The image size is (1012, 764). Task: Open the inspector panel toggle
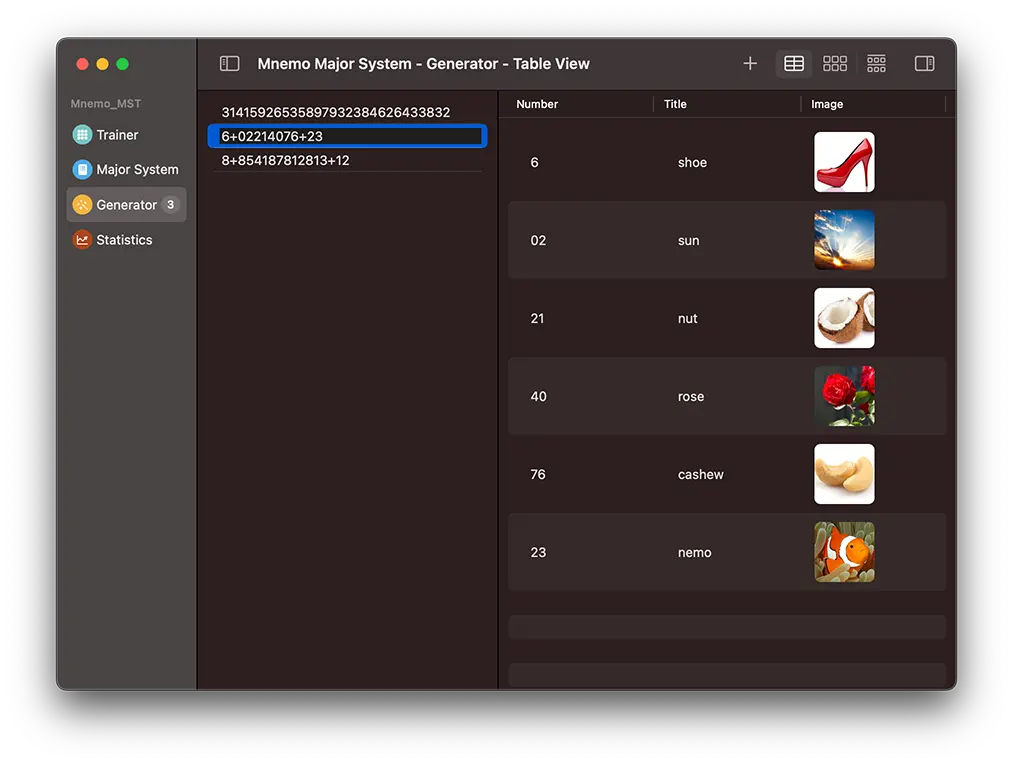[x=923, y=62]
